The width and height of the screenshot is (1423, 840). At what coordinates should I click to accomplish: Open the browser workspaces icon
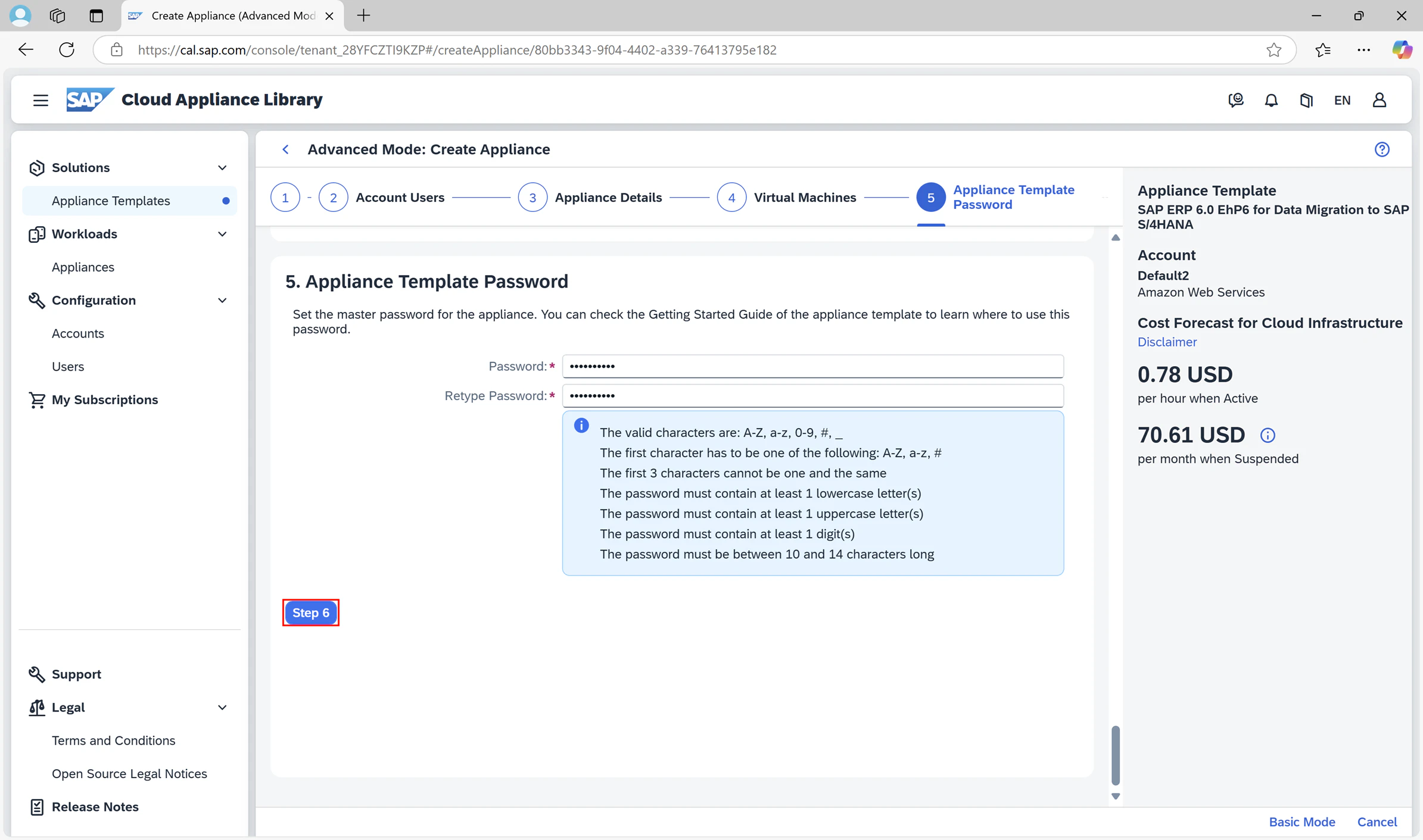click(57, 15)
